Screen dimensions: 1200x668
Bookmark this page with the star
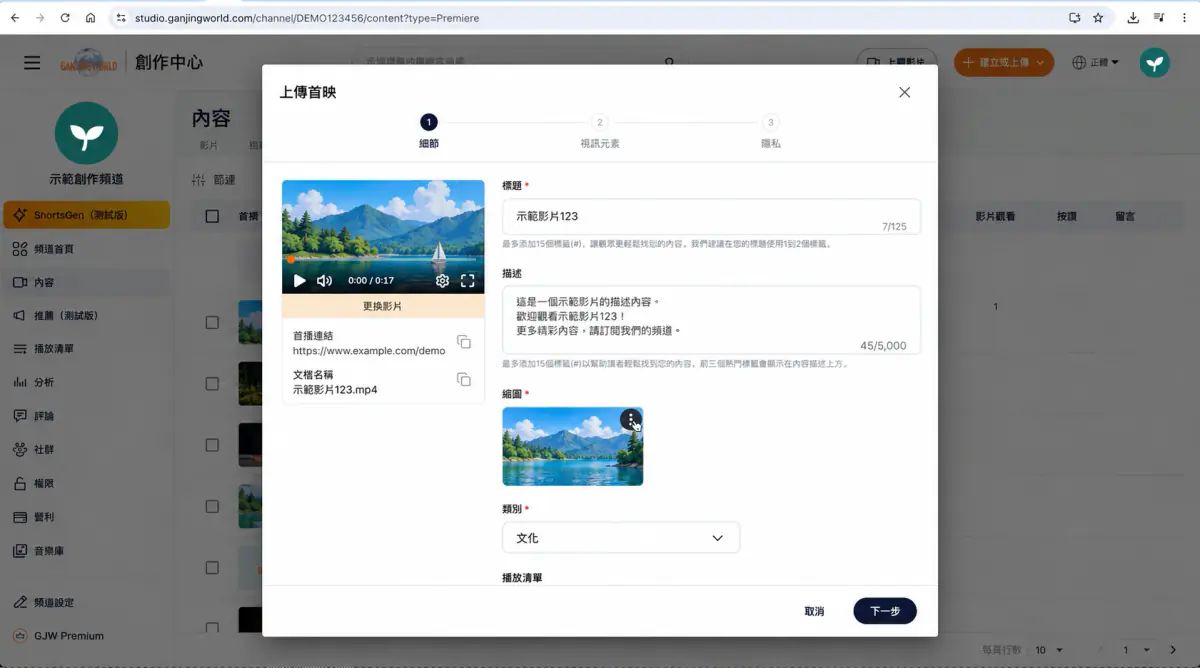point(1098,18)
